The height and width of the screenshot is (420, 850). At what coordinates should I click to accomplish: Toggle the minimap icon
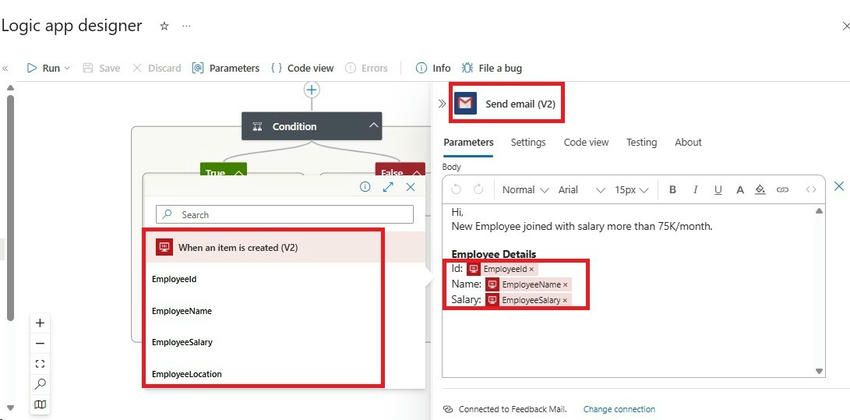[x=40, y=404]
